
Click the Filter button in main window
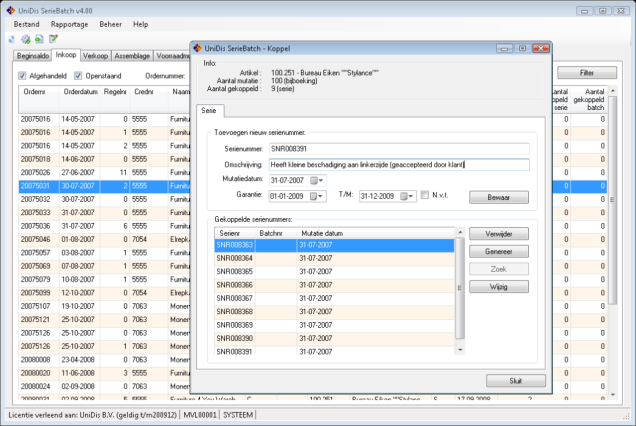(587, 73)
